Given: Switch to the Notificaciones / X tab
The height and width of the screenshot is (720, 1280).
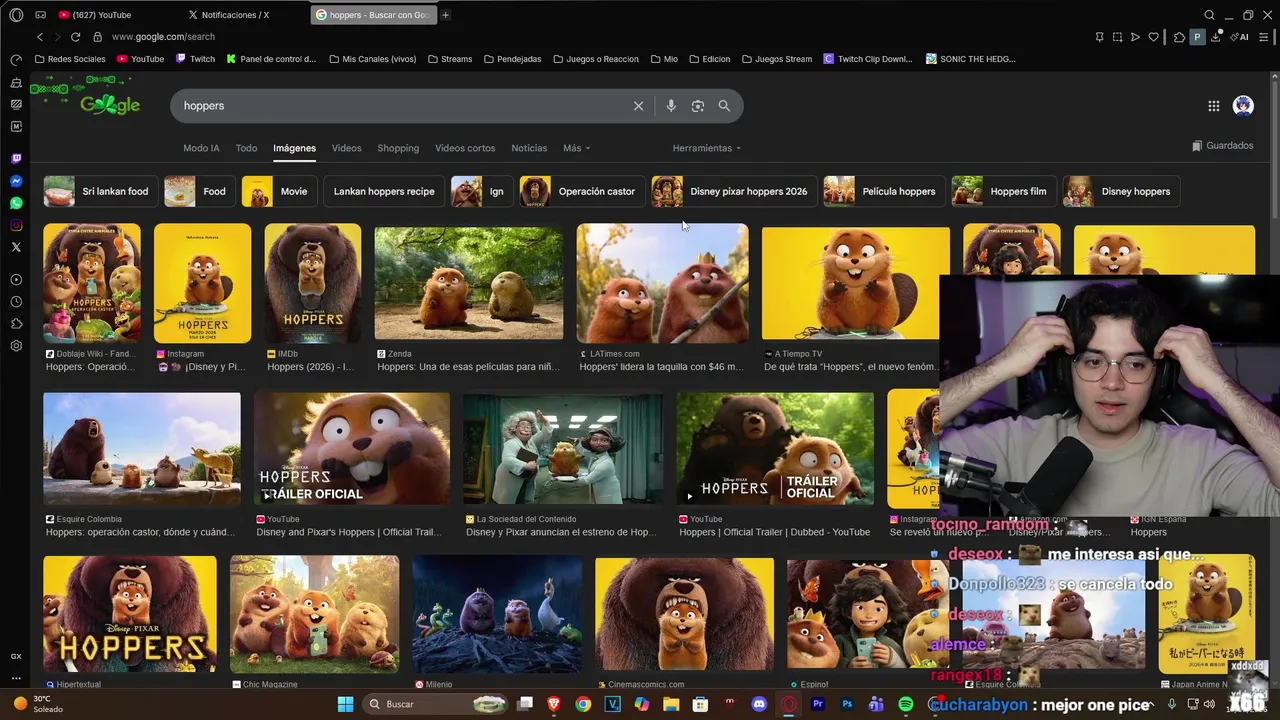Looking at the screenshot, I should [245, 15].
